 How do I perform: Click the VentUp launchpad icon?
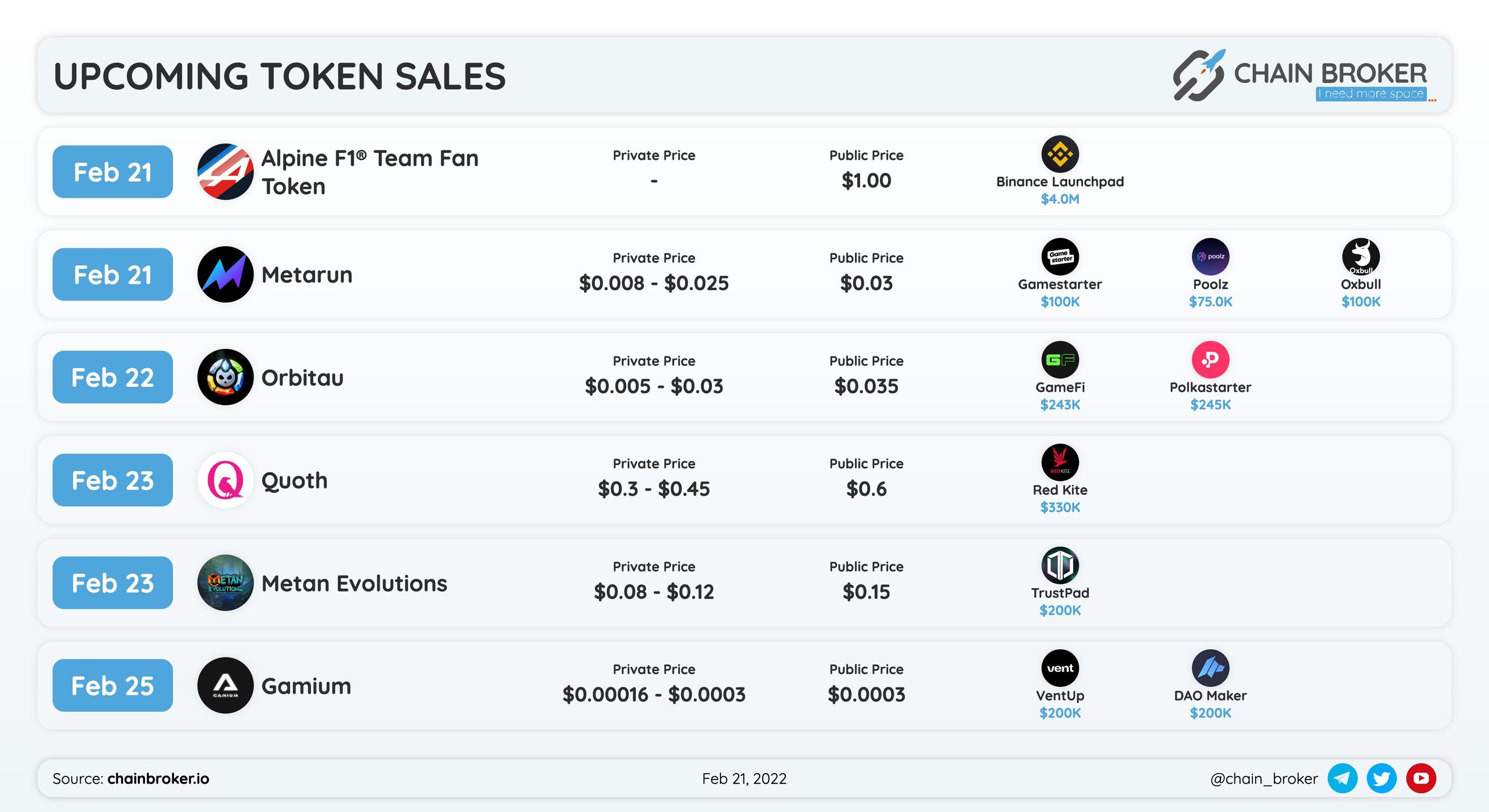click(1060, 668)
